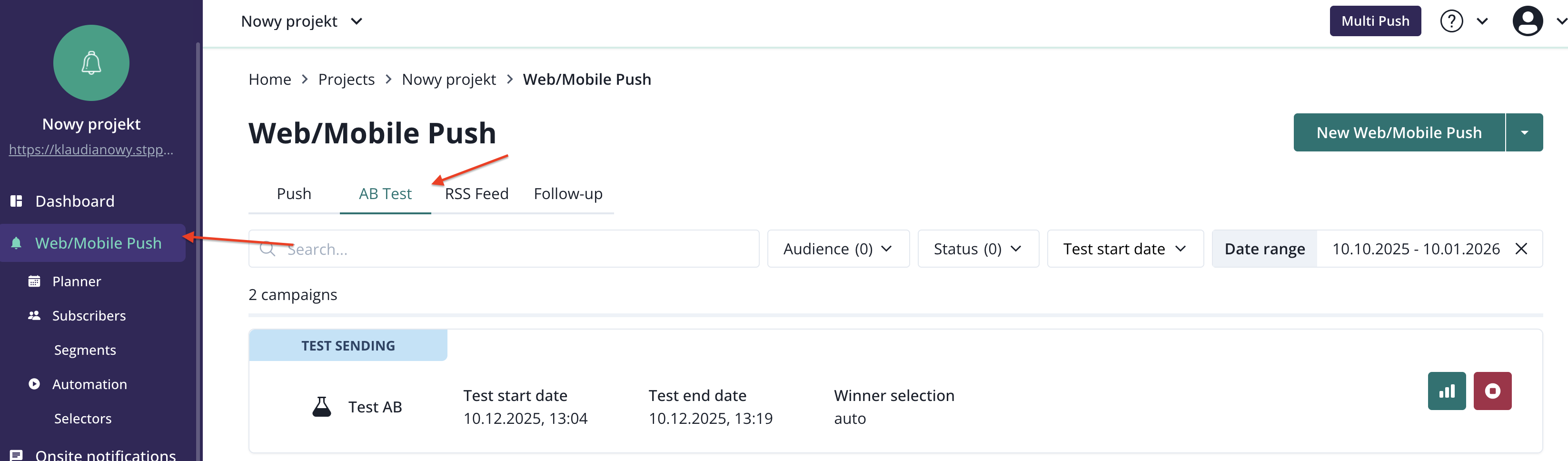Expand New Web/Mobile Push arrow options
Screen dimensions: 1568x461
pos(1524,132)
